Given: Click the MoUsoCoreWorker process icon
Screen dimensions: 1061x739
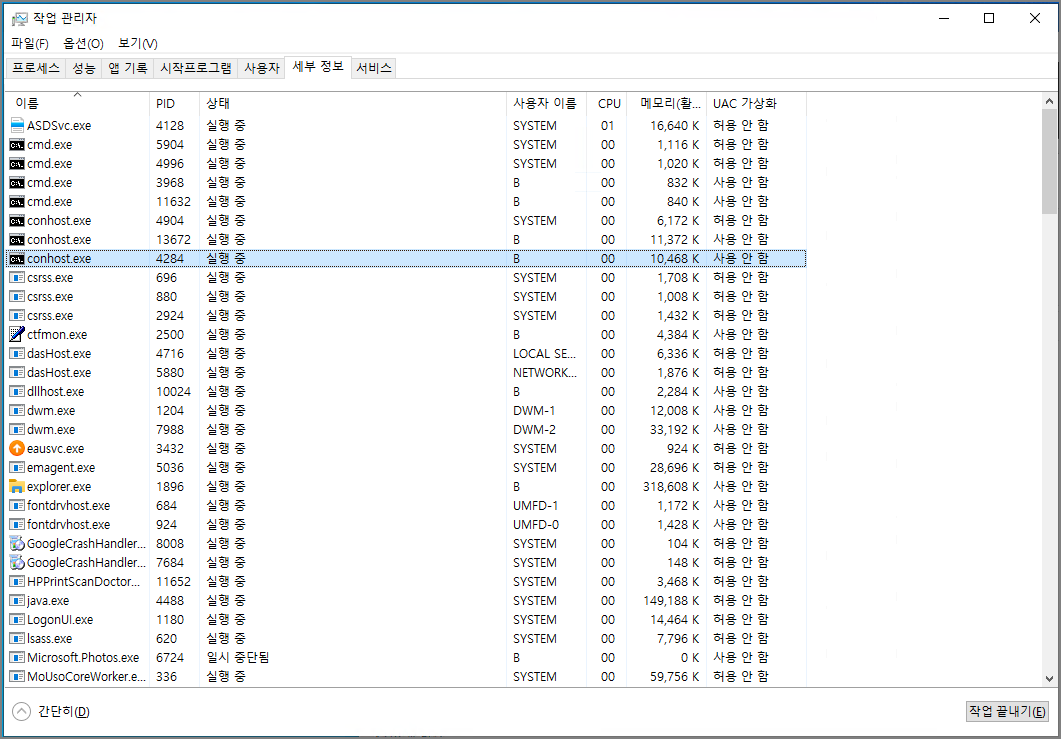Looking at the screenshot, I should click(17, 676).
